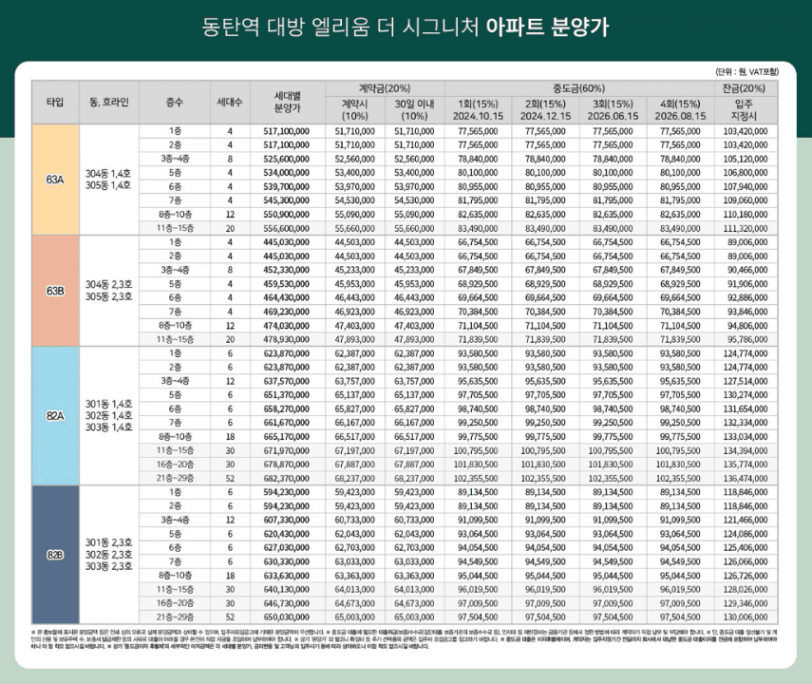Image resolution: width=812 pixels, height=684 pixels.
Task: Click the balance amount '130,006,000'
Action: tap(745, 617)
